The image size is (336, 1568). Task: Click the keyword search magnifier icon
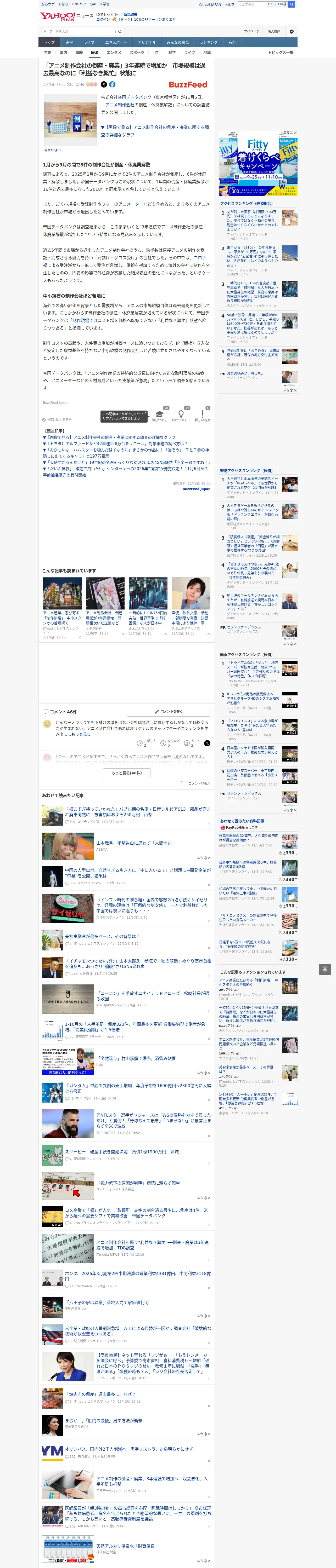[120, 32]
